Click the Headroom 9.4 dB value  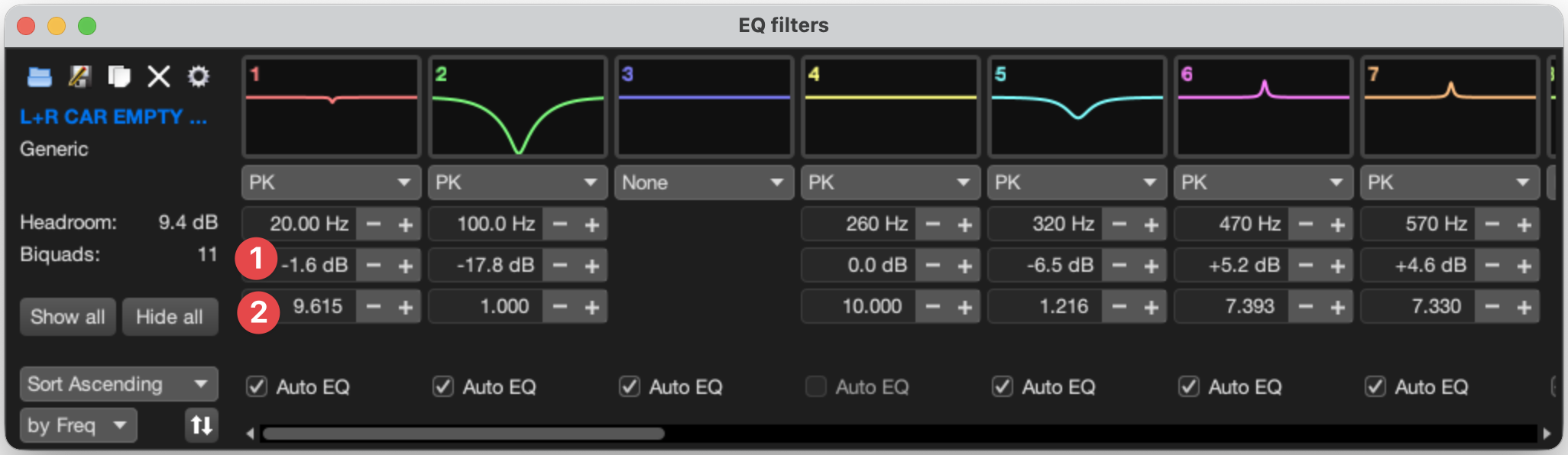[x=188, y=222]
